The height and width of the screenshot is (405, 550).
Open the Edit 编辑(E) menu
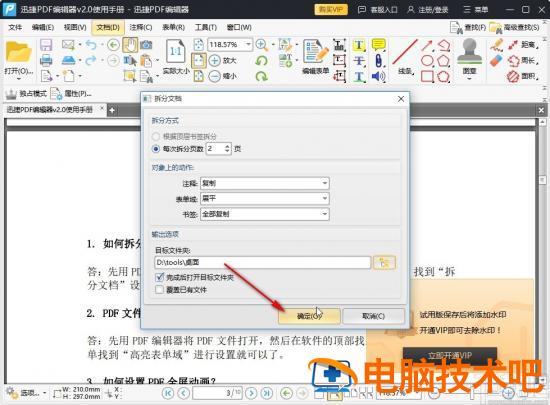[43, 27]
